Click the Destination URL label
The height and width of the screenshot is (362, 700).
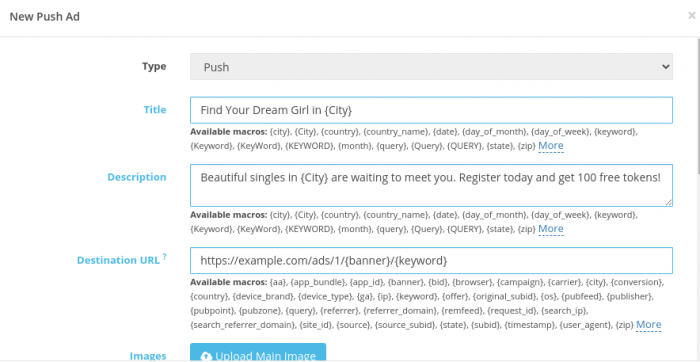point(118,260)
